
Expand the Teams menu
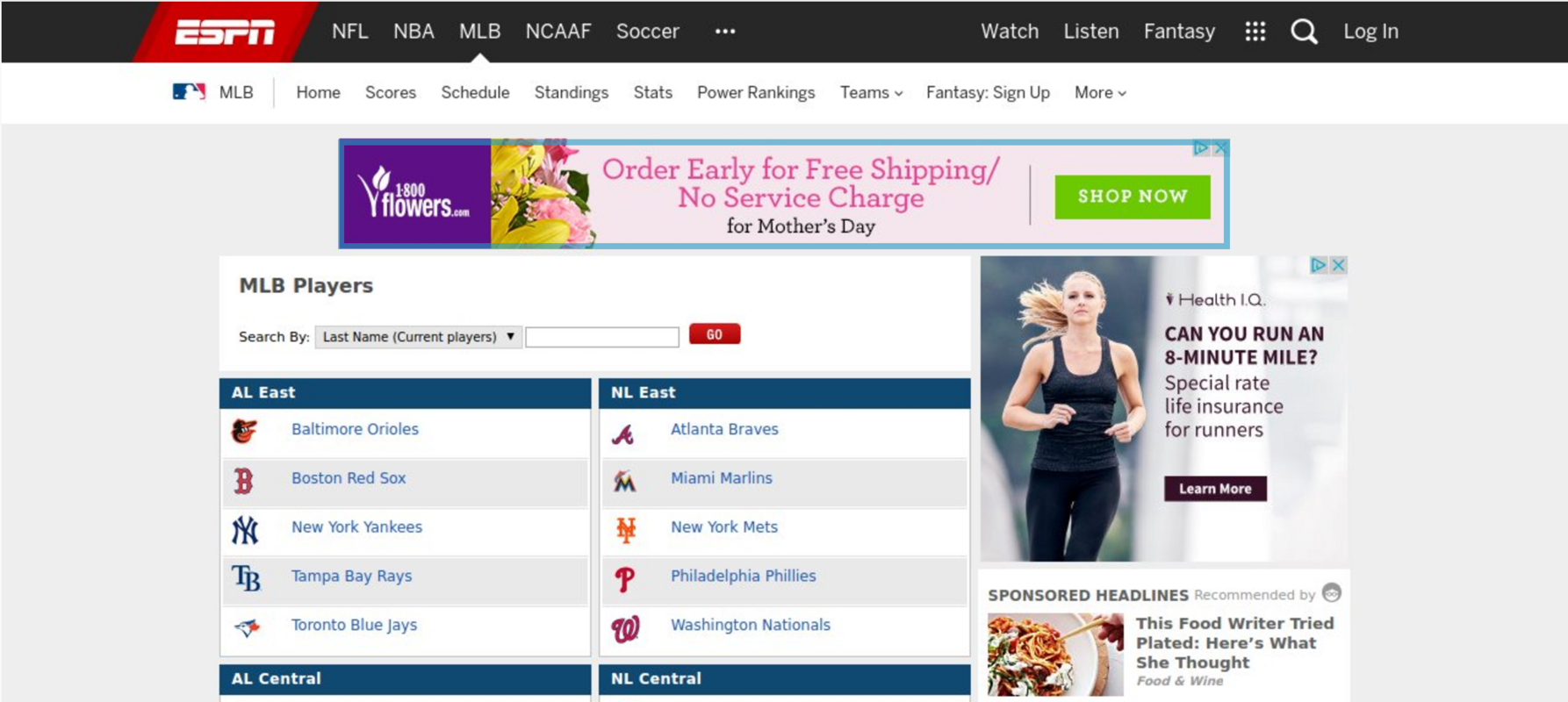click(870, 93)
